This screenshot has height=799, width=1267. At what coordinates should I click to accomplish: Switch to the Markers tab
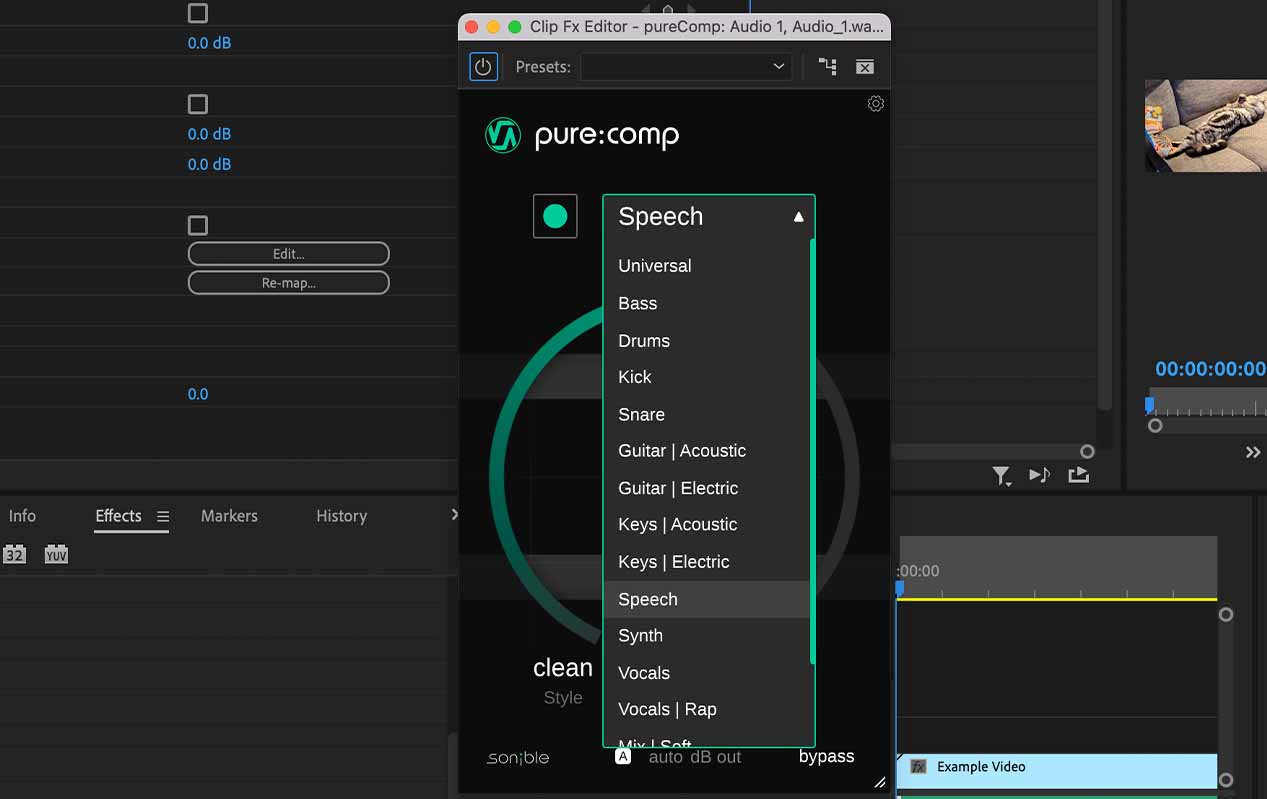click(229, 516)
